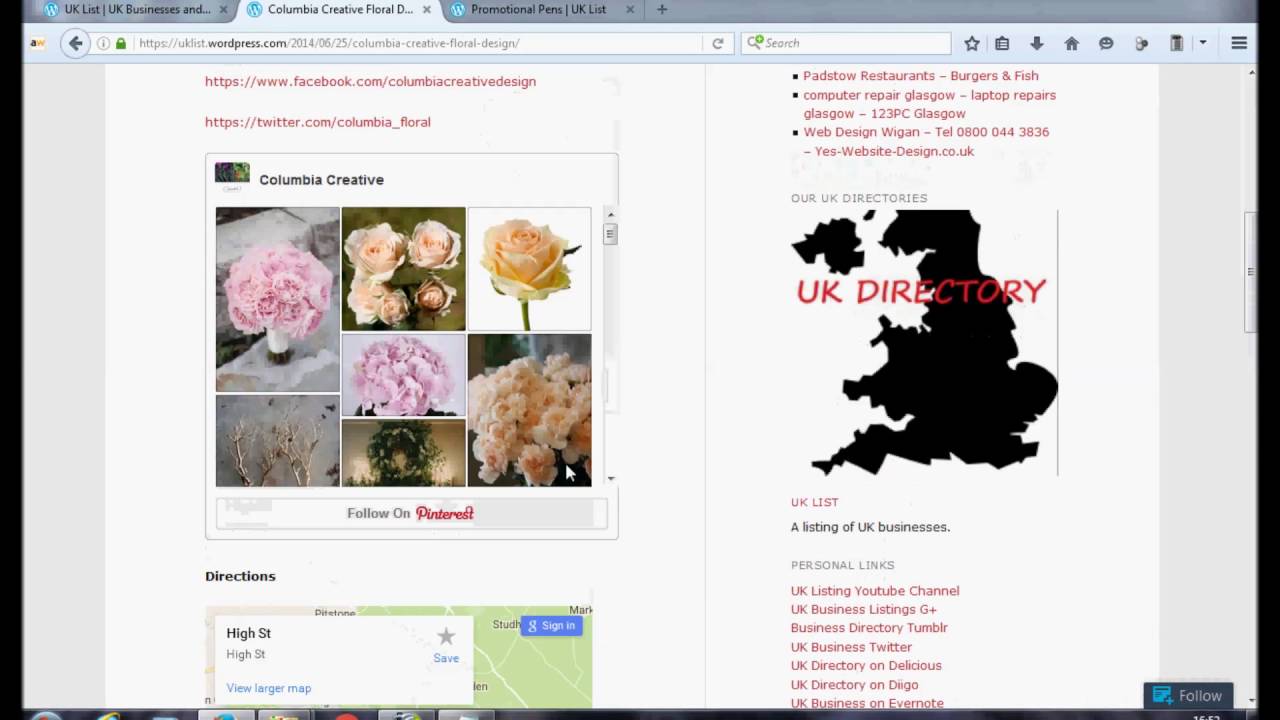
Task: Switch to UK List Businesses tab
Action: coord(137,10)
